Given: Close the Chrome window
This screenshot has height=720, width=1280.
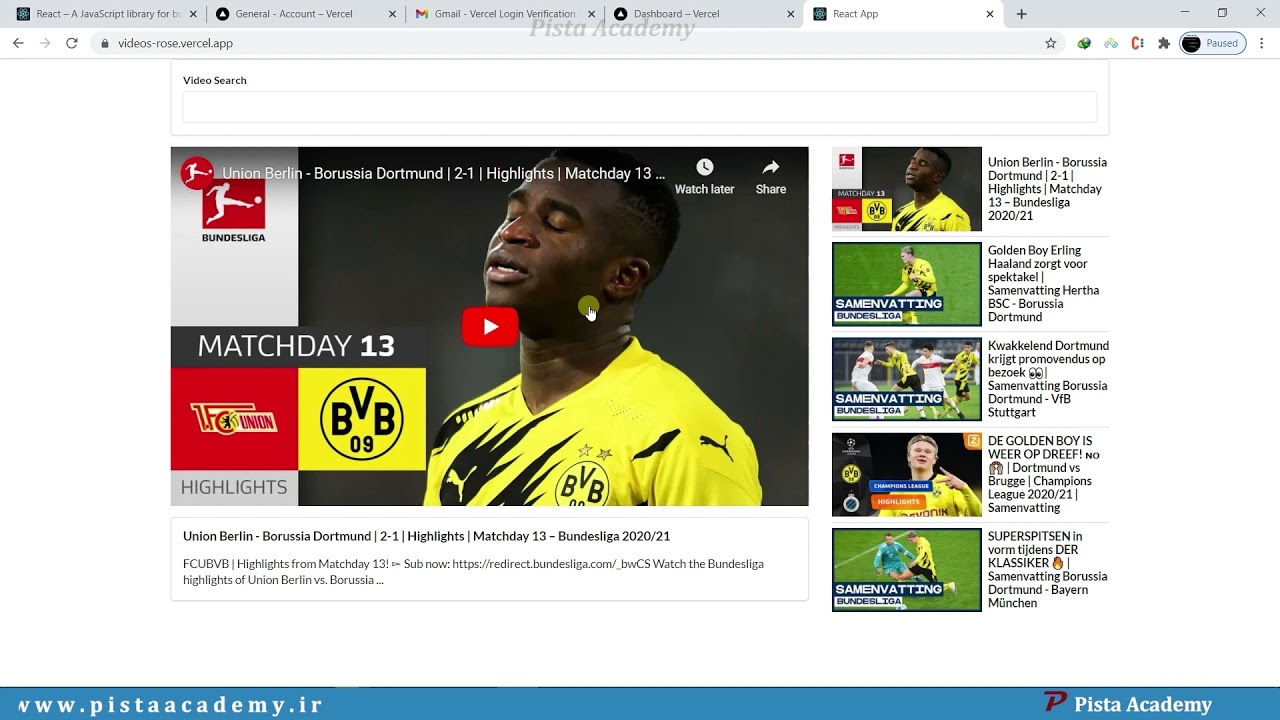Looking at the screenshot, I should click(1260, 13).
